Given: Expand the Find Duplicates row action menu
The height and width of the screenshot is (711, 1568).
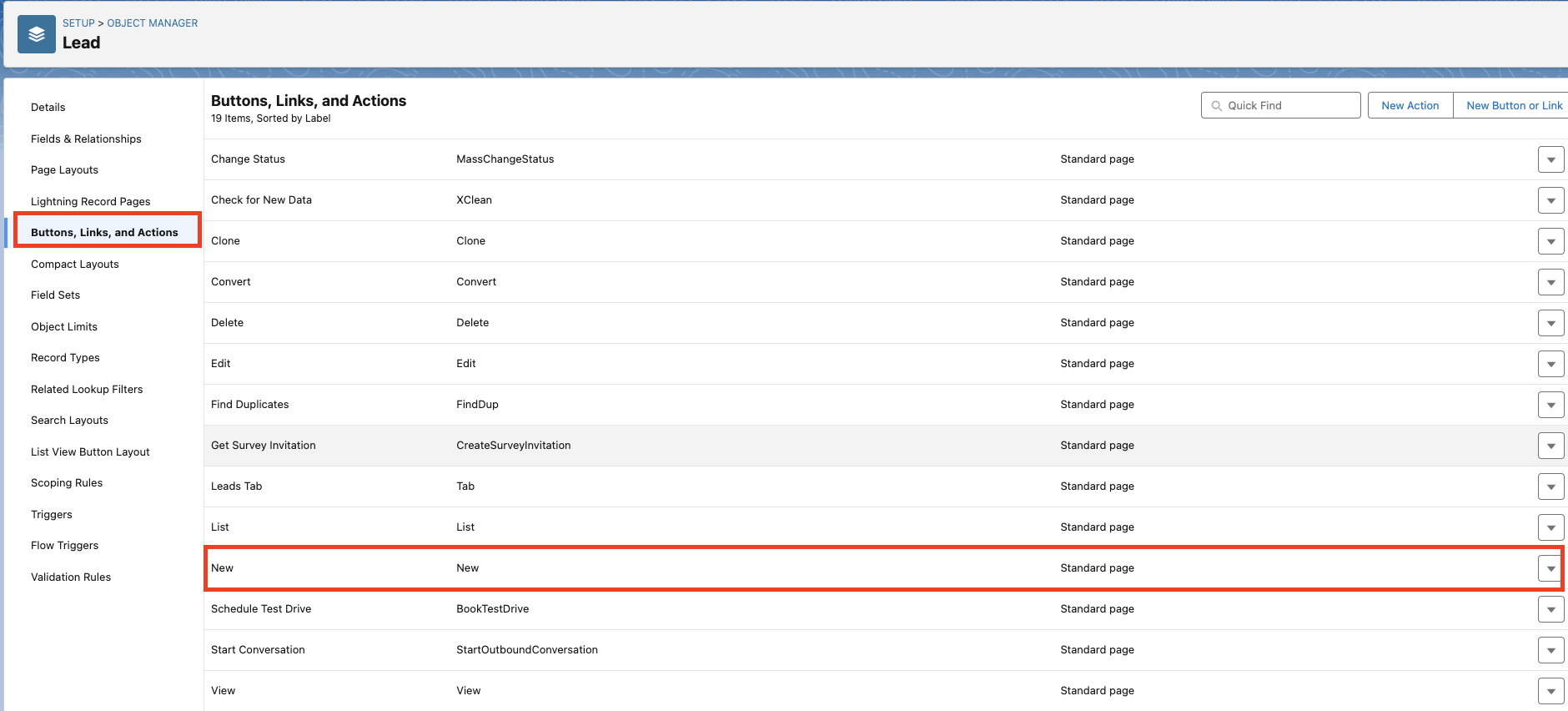Looking at the screenshot, I should point(1550,405).
